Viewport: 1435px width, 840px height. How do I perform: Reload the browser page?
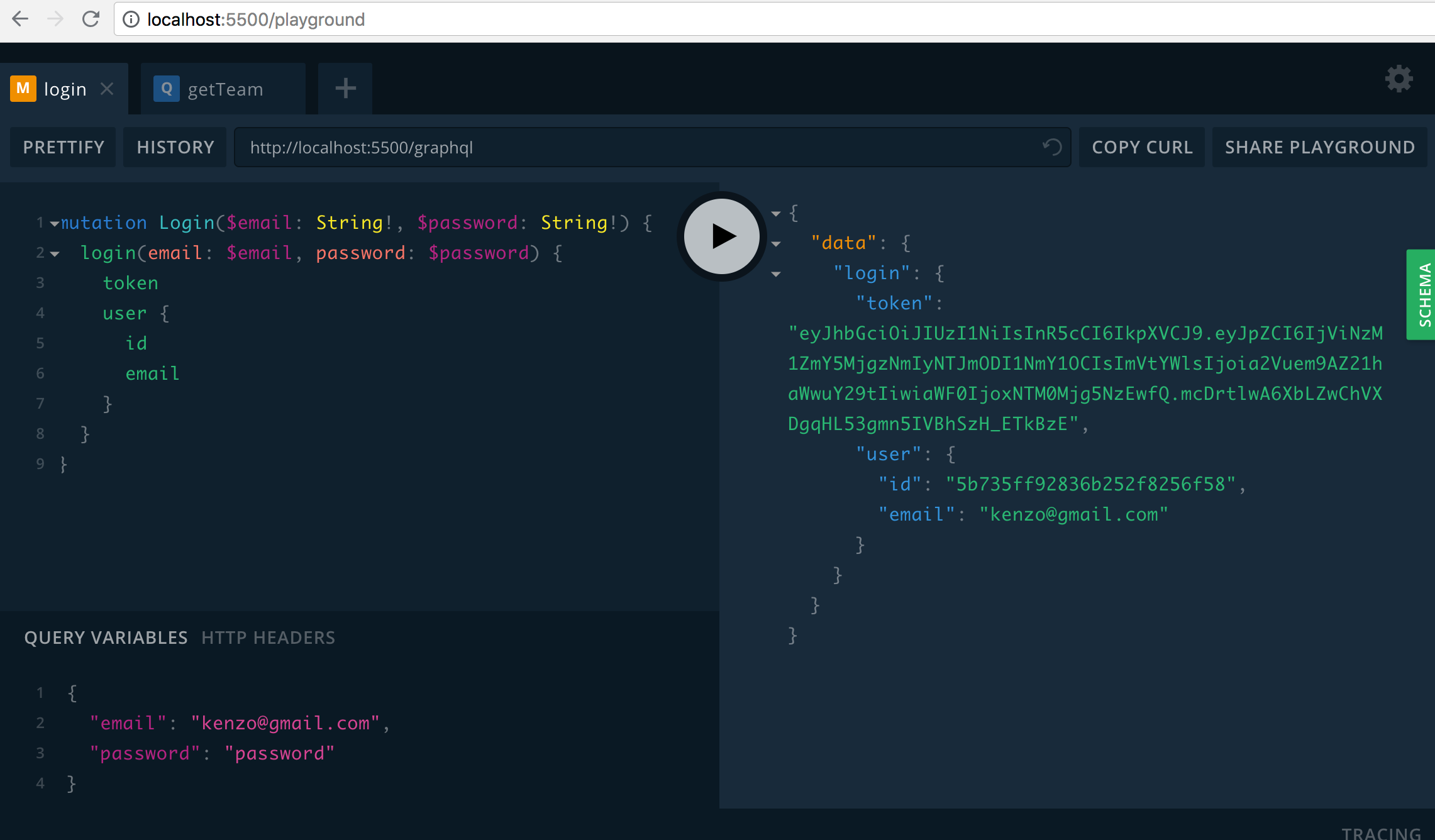coord(91,19)
